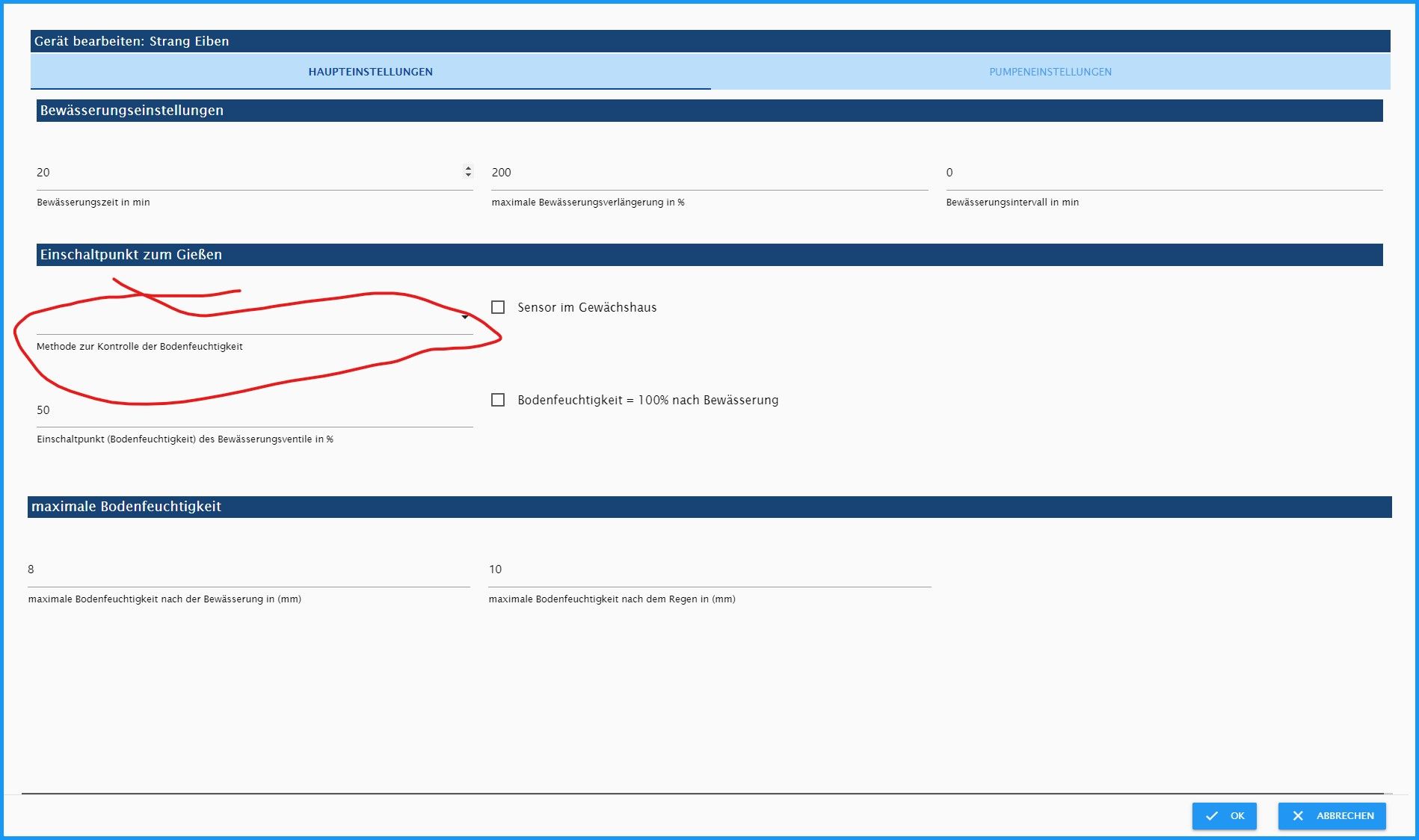The width and height of the screenshot is (1419, 840).
Task: Click the label maximale Bodenfeuchtigkeit nach der Bewässerung in (mm)
Action: 164,599
